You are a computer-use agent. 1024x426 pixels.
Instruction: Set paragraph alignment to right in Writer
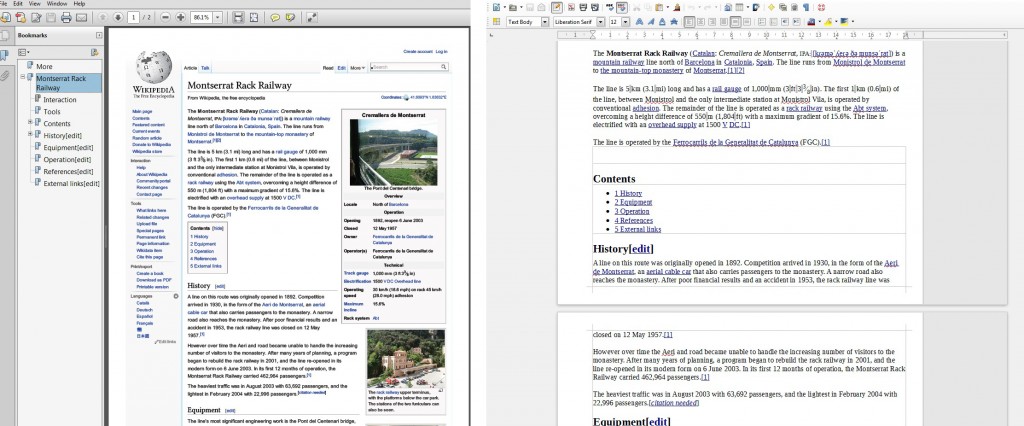click(712, 22)
